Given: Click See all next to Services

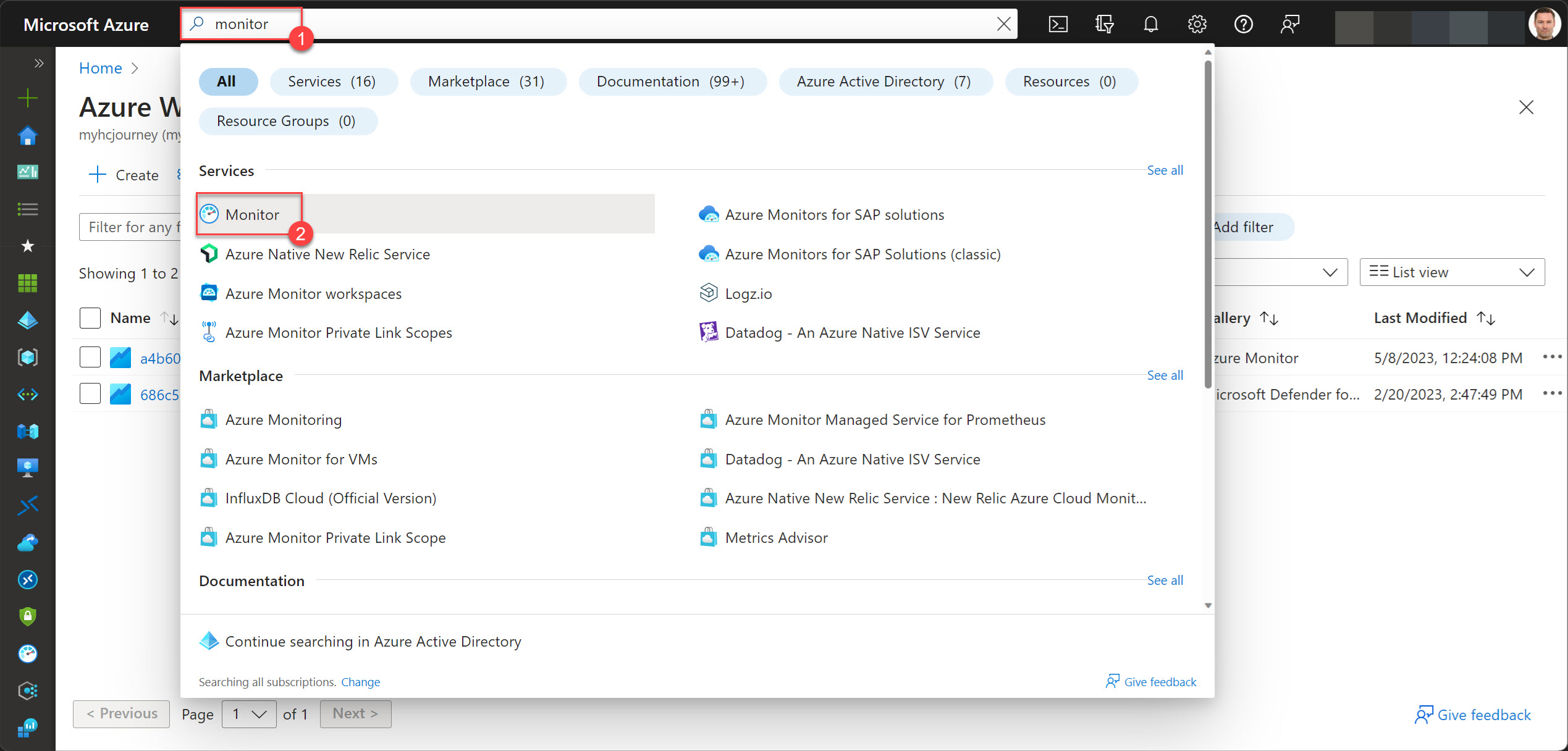Looking at the screenshot, I should 1164,170.
